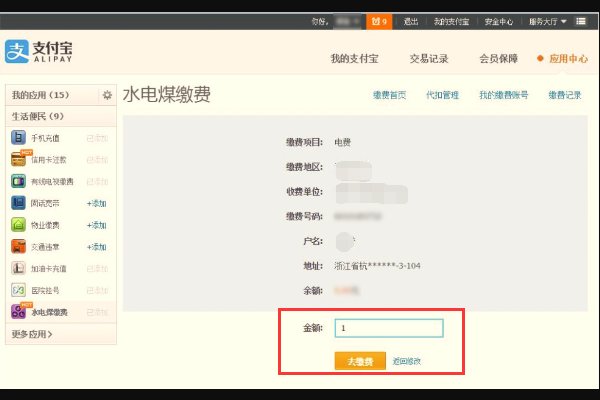Screen dimensions: 600x400
Task: Open 我的缴费账号 sub-navigation link
Action: pos(504,95)
